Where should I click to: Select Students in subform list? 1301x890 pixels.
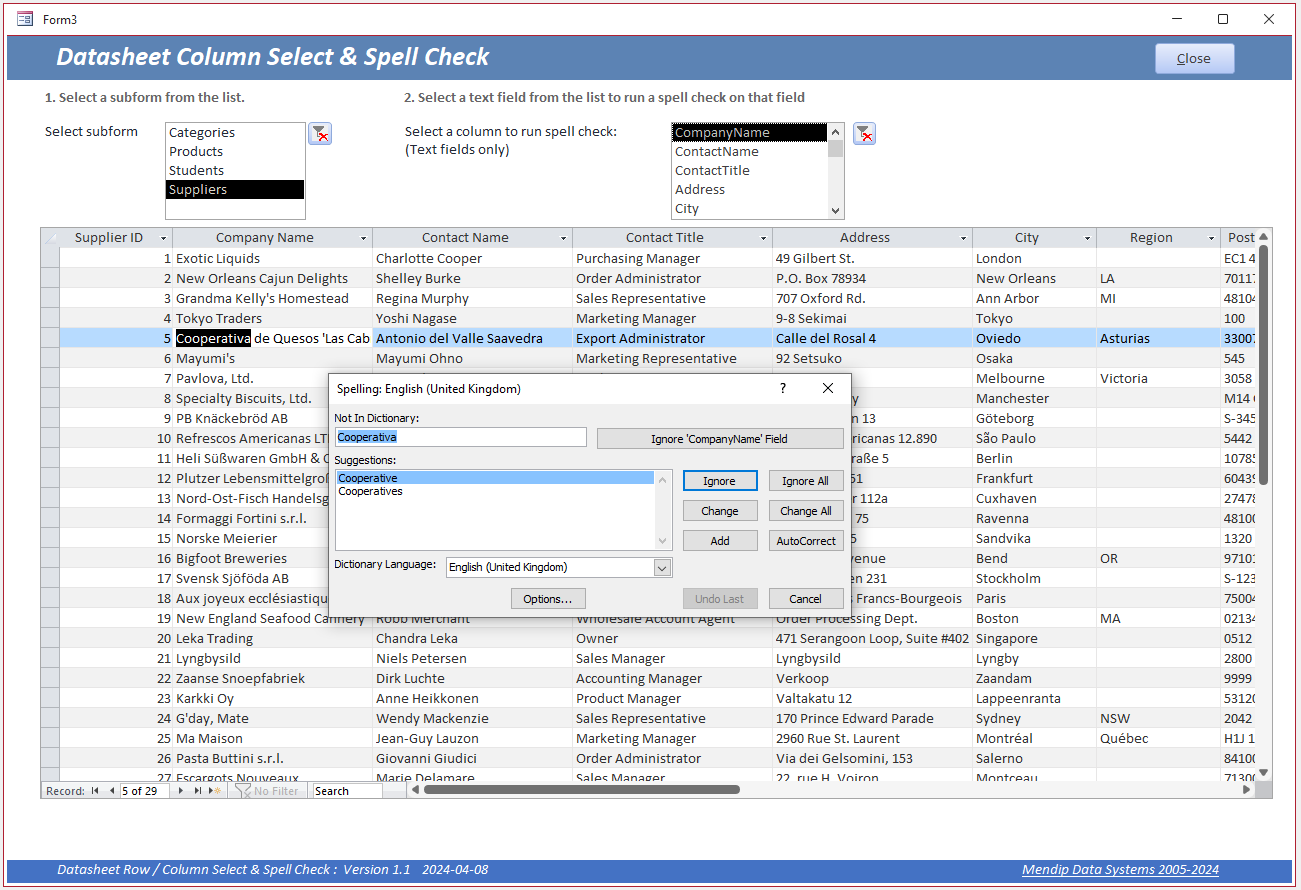[235, 170]
